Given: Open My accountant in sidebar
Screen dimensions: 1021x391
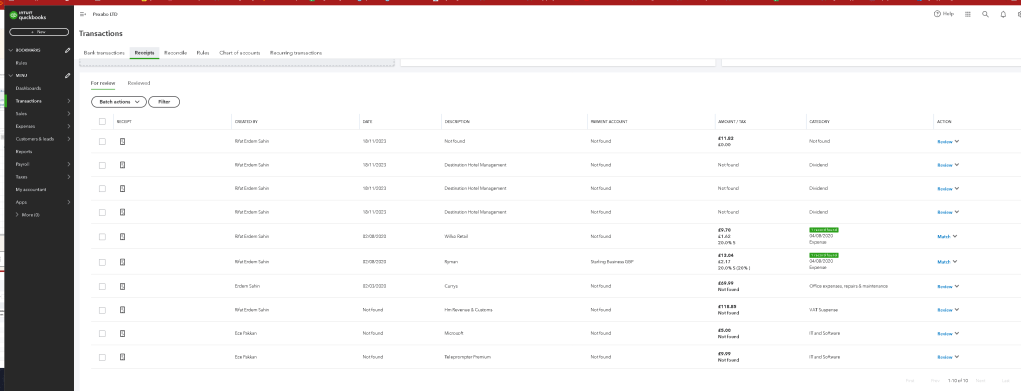Looking at the screenshot, I should pyautogui.click(x=31, y=190).
